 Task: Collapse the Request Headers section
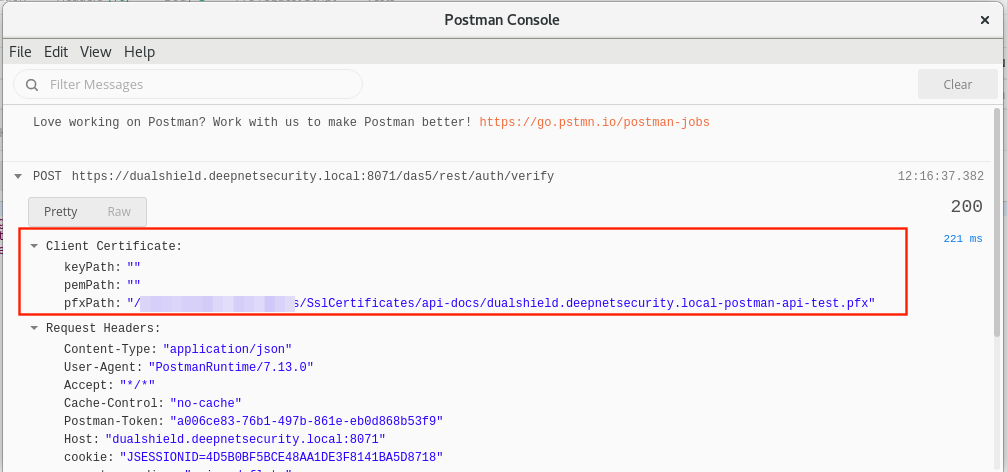click(x=34, y=328)
